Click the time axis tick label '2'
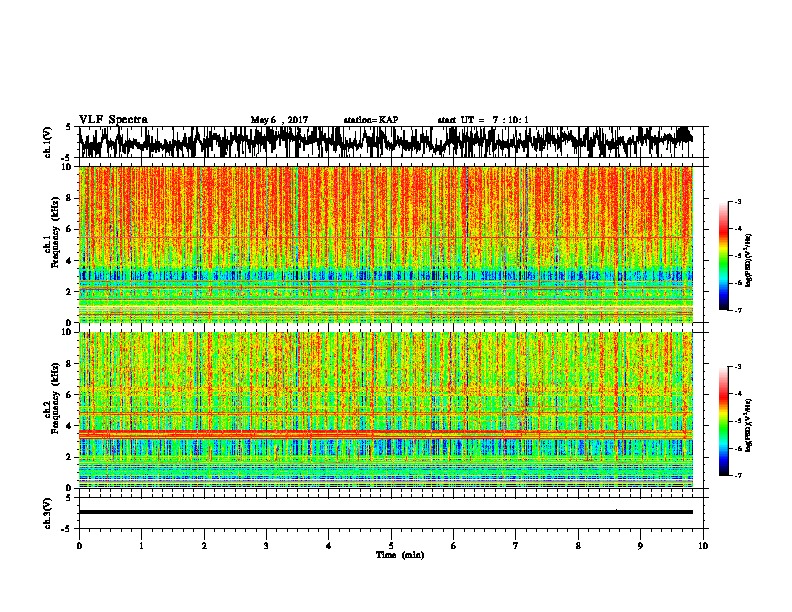The width and height of the screenshot is (792, 612). (204, 546)
